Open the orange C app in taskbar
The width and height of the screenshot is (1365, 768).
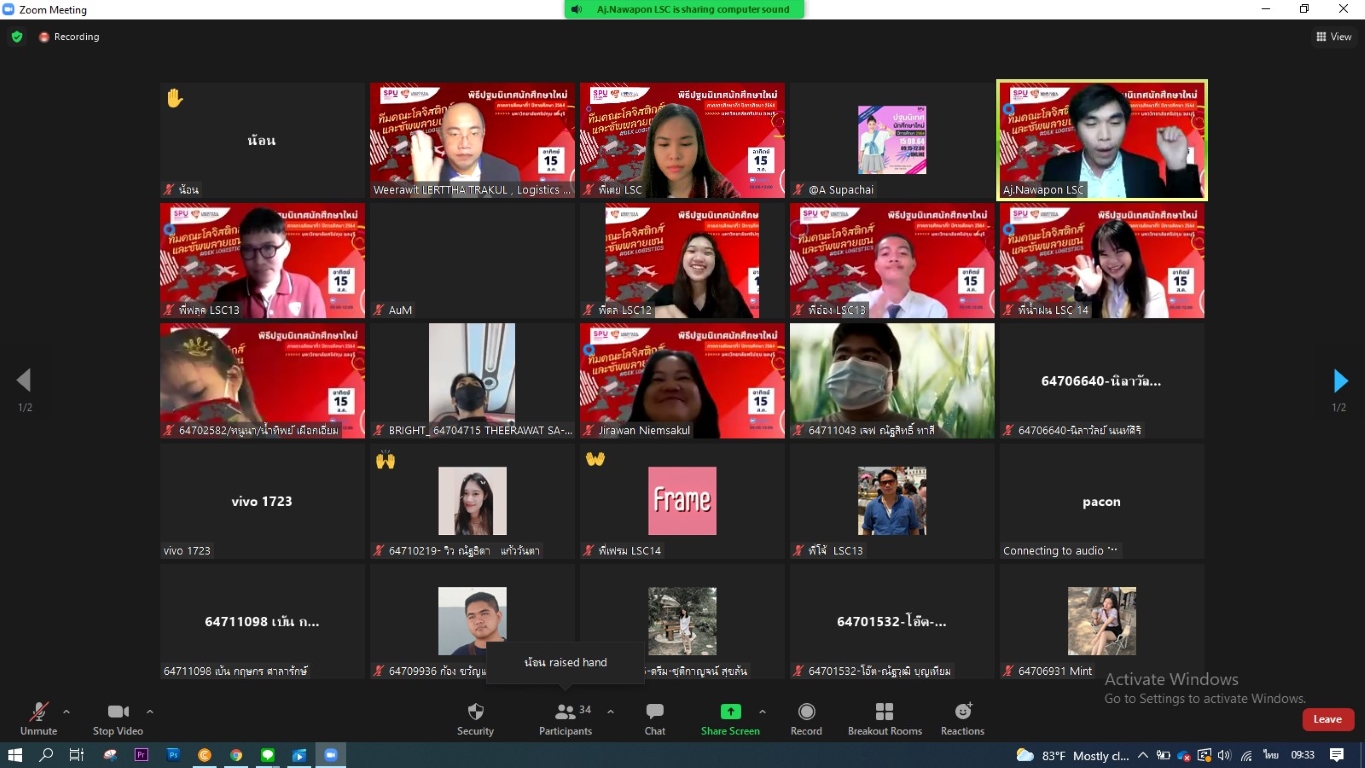(205, 755)
